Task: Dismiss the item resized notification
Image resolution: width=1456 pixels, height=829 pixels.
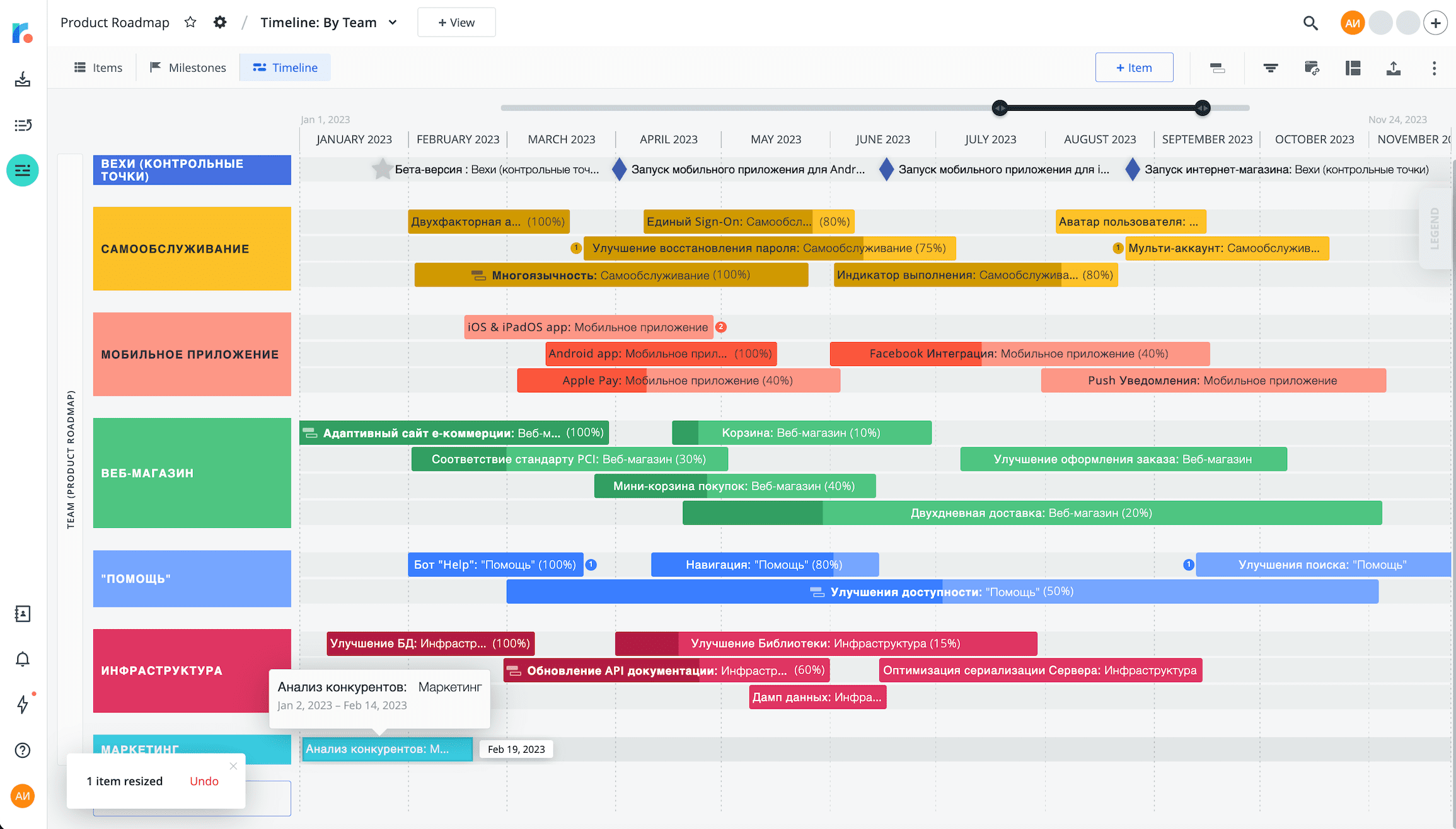Action: tap(233, 766)
